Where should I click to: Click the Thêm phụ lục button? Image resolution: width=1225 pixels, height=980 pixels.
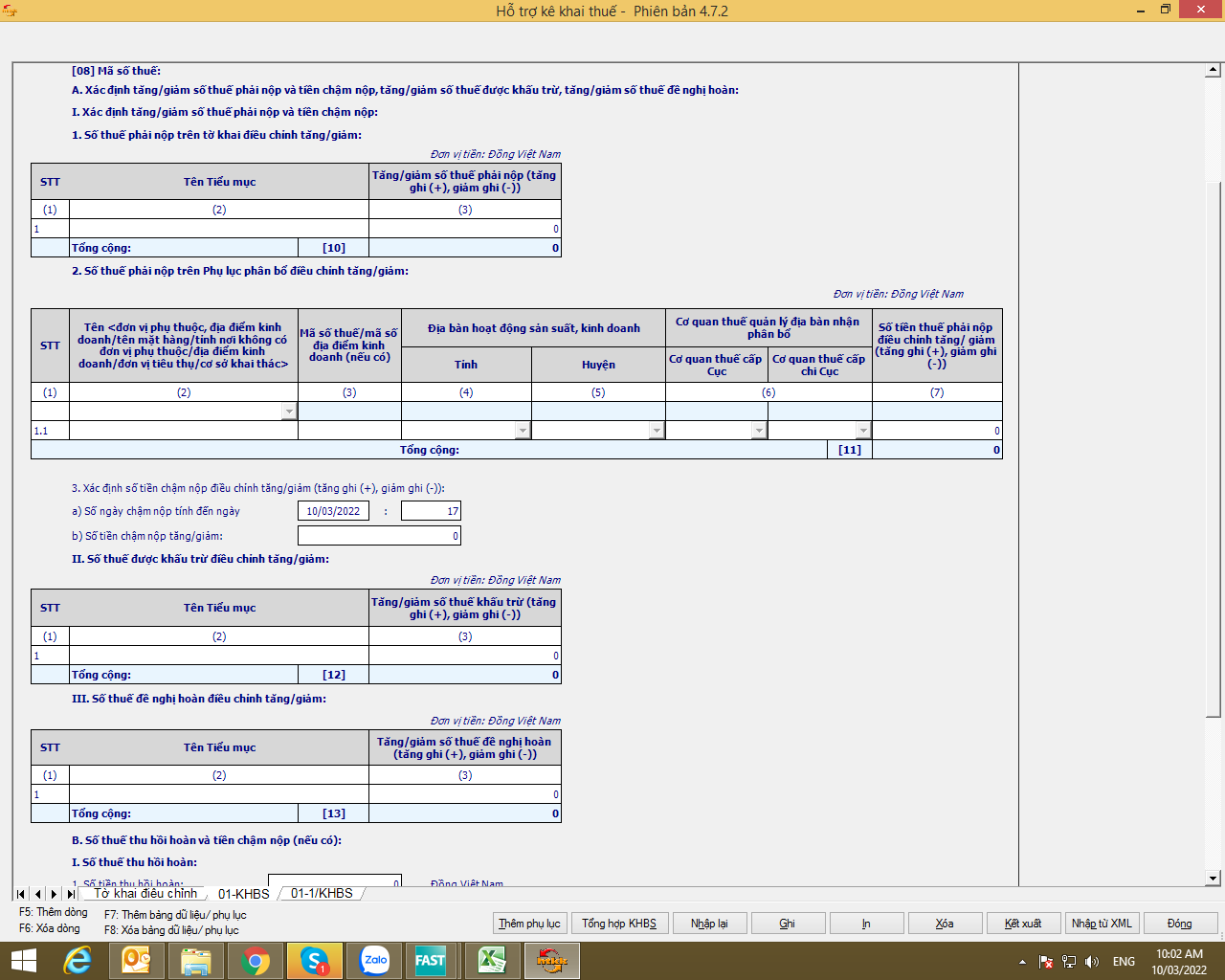pyautogui.click(x=529, y=924)
